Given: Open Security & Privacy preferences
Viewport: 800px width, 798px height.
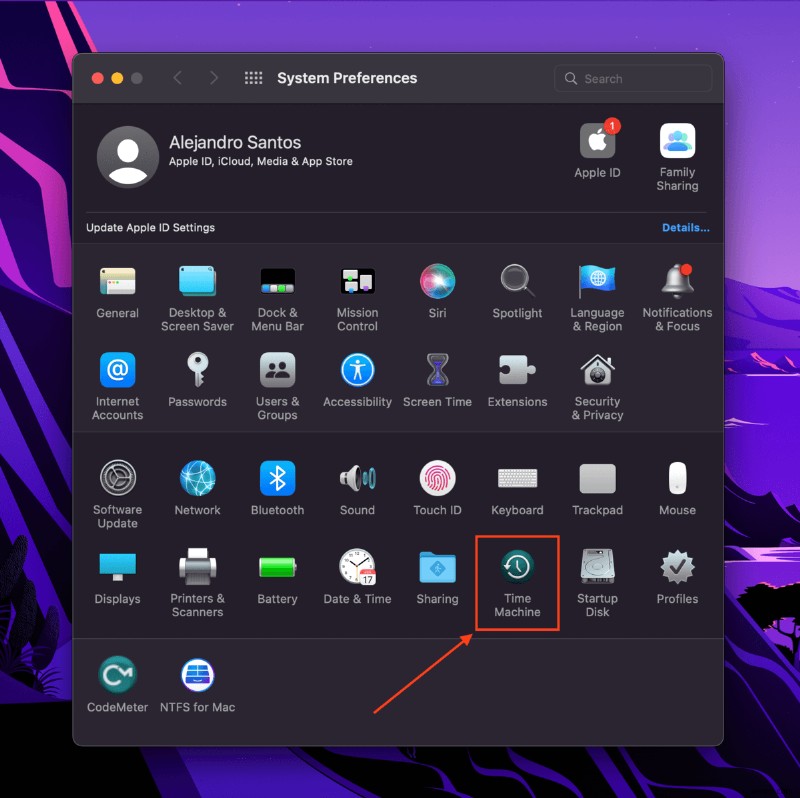Looking at the screenshot, I should 597,375.
